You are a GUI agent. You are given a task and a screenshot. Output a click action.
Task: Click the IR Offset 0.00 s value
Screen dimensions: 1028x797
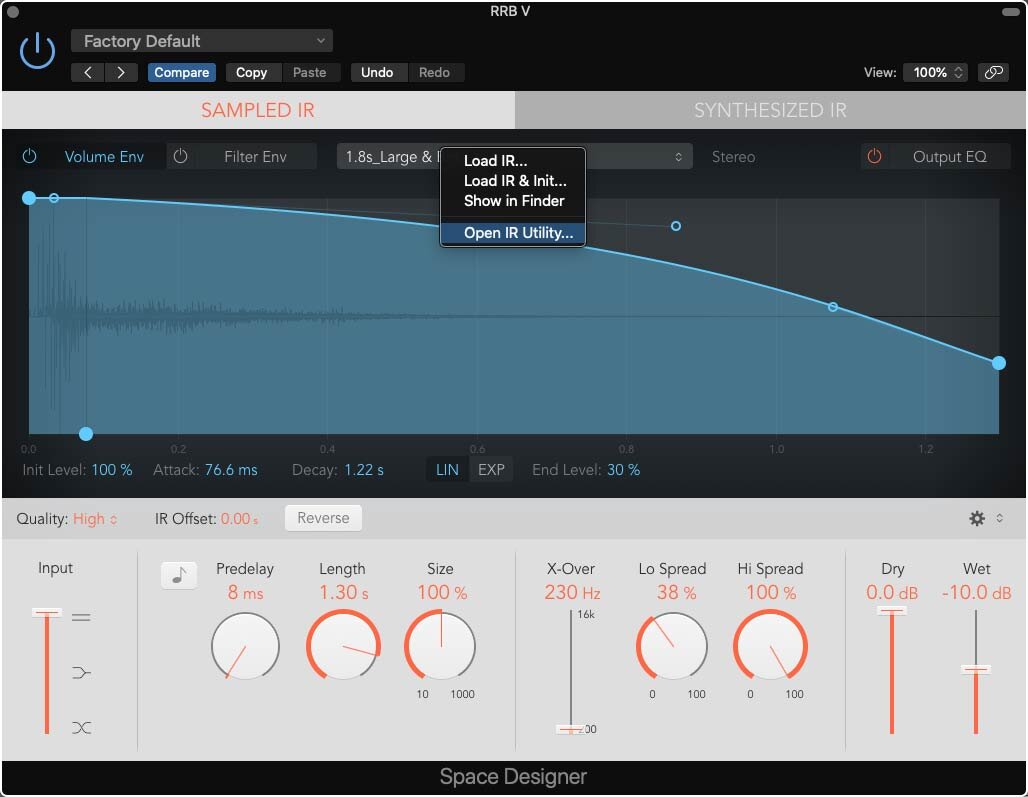click(239, 519)
